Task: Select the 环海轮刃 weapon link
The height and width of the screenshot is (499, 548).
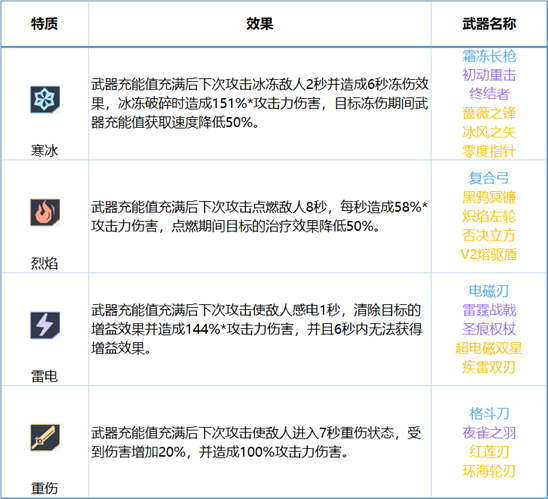Action: pyautogui.click(x=489, y=471)
